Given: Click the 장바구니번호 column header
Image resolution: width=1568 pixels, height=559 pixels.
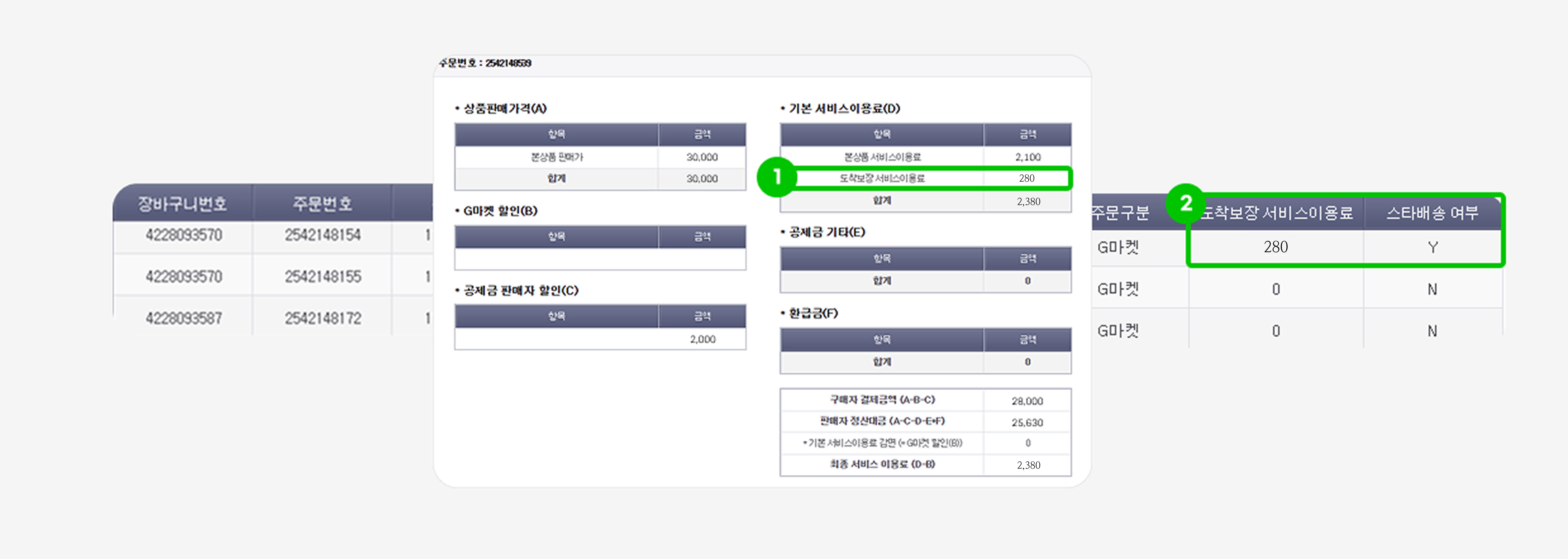Looking at the screenshot, I should 183,203.
